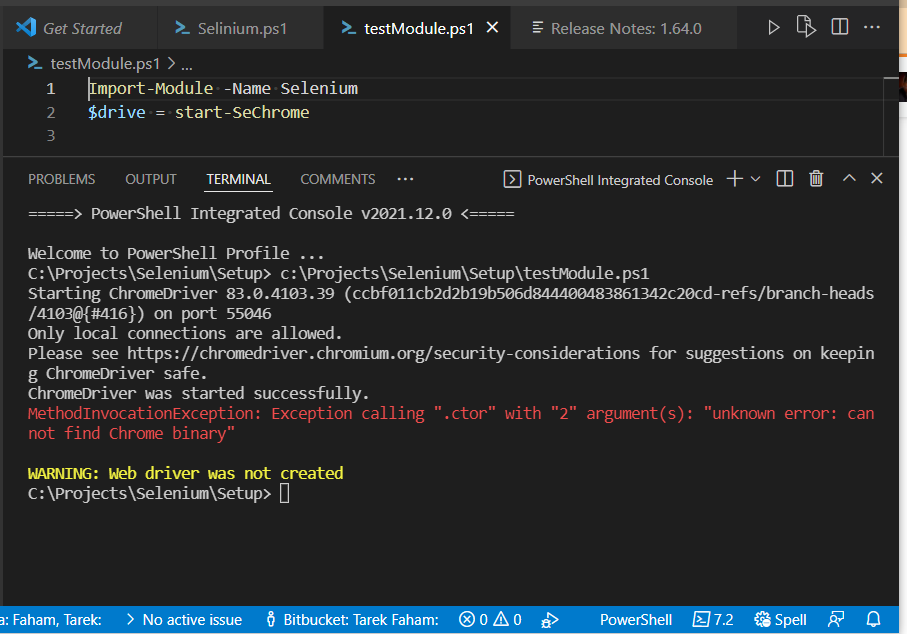Open the Get Started tab

80,28
